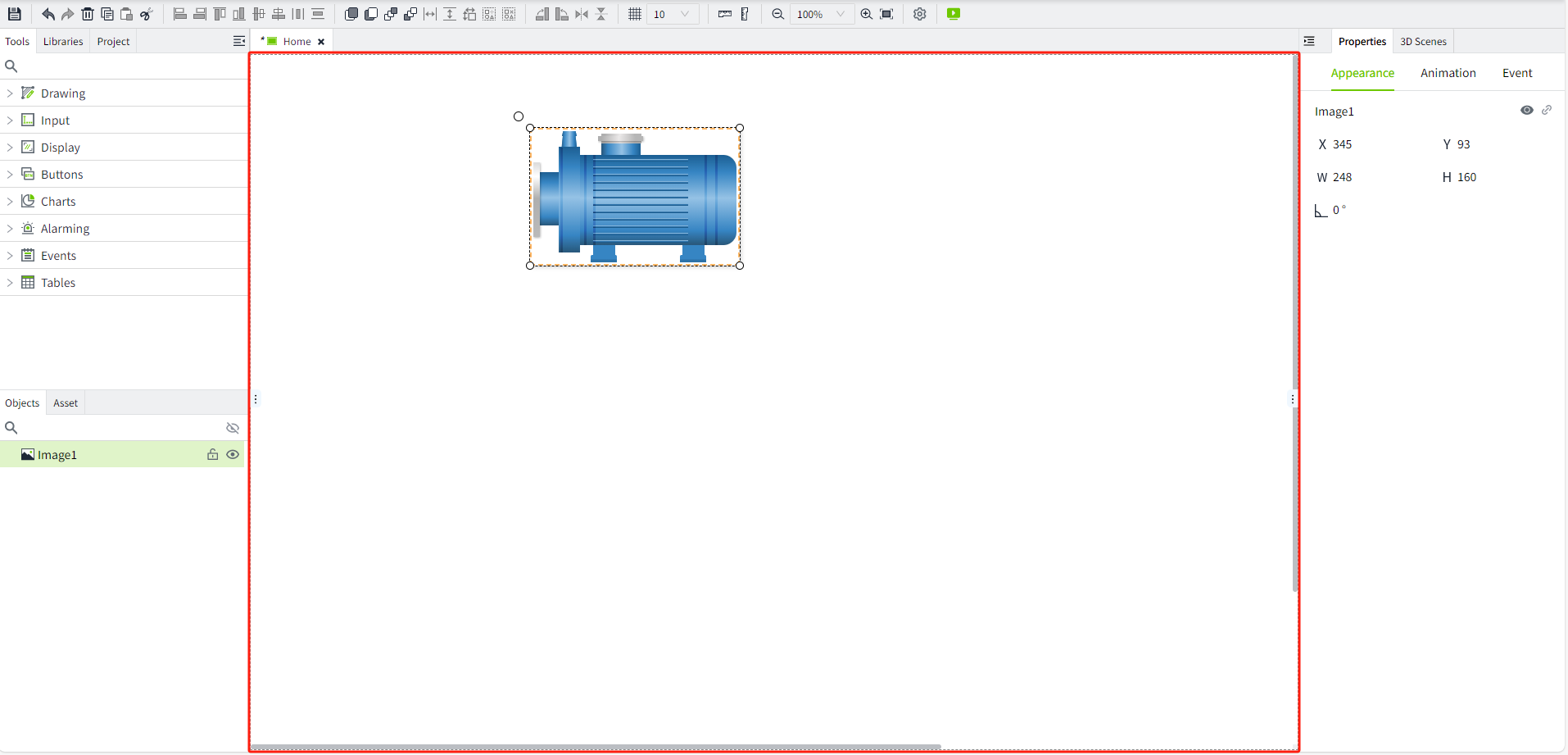This screenshot has width=1568, height=755.
Task: Toggle visibility of Image1 in the Objects list
Action: point(233,454)
